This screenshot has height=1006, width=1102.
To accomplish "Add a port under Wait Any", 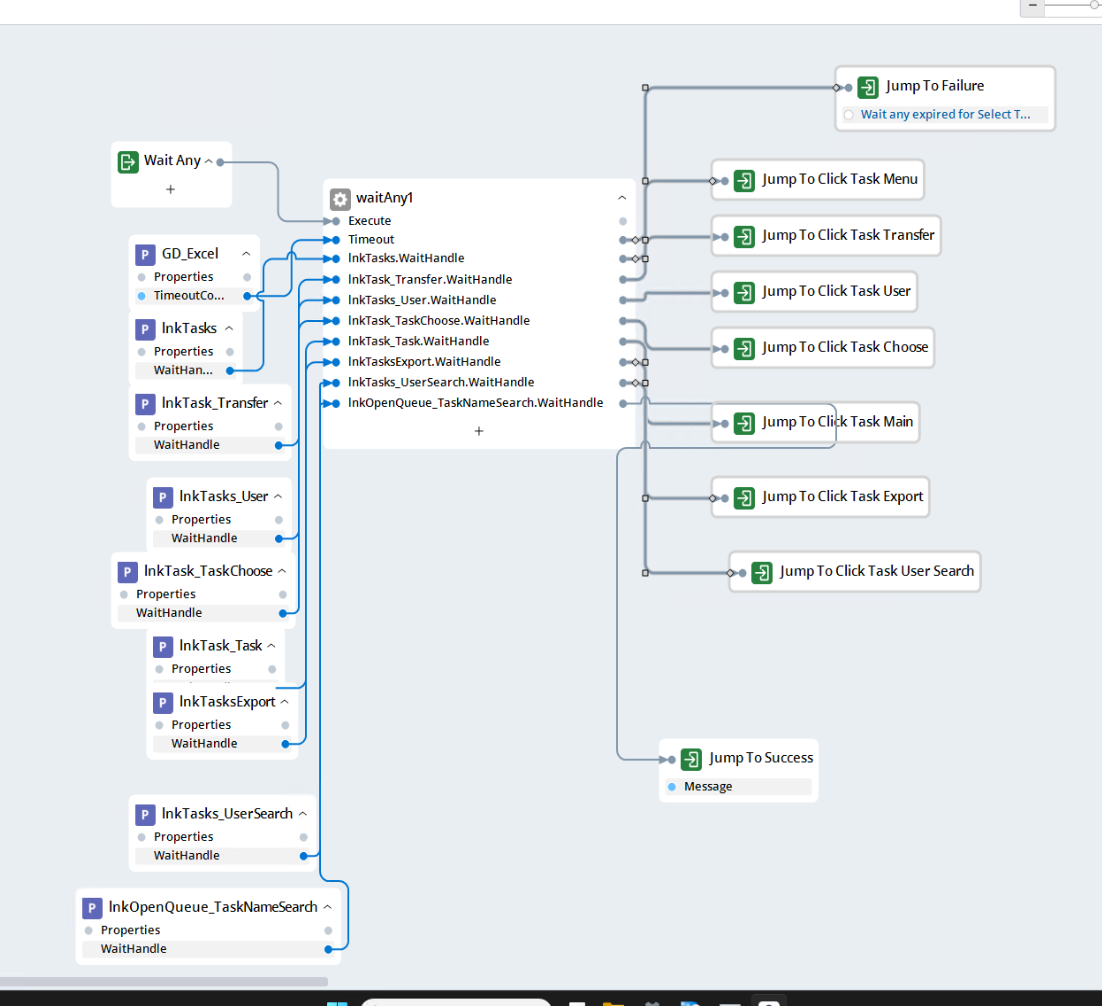I will pos(170,189).
